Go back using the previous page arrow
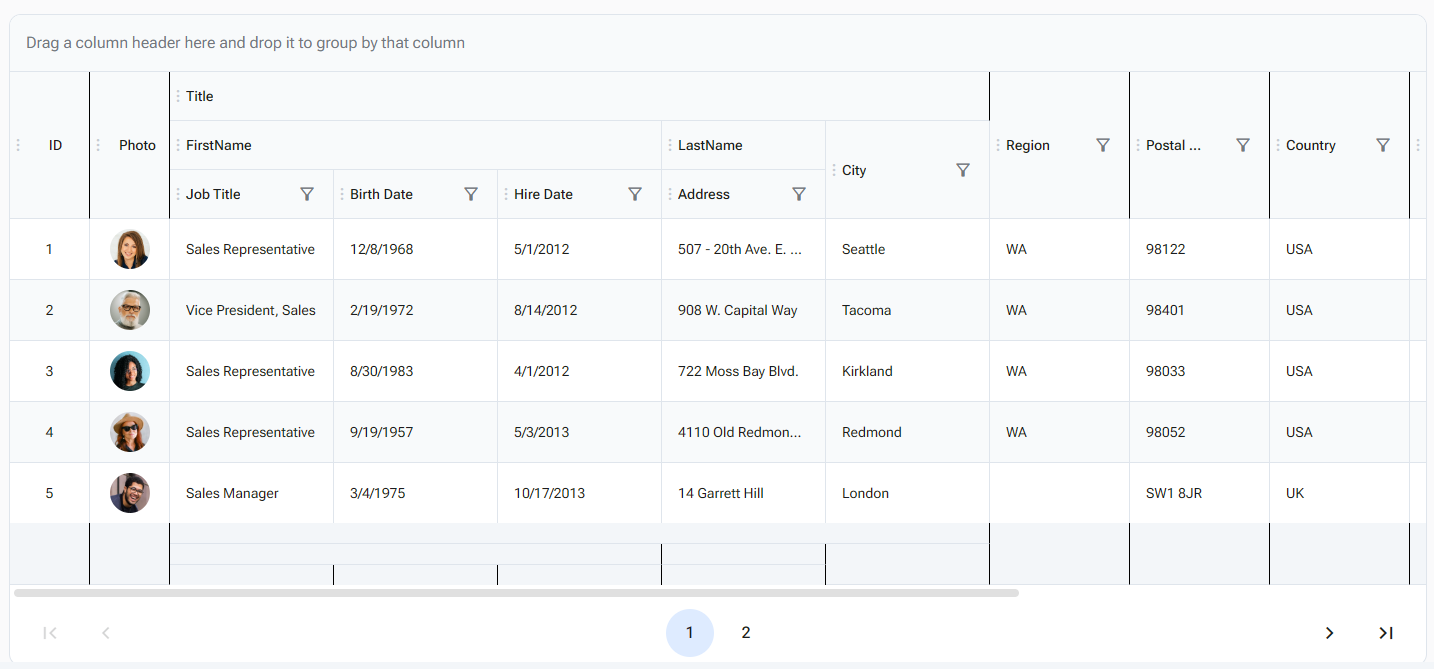Screen dimensions: 1434x669 (x=105, y=632)
